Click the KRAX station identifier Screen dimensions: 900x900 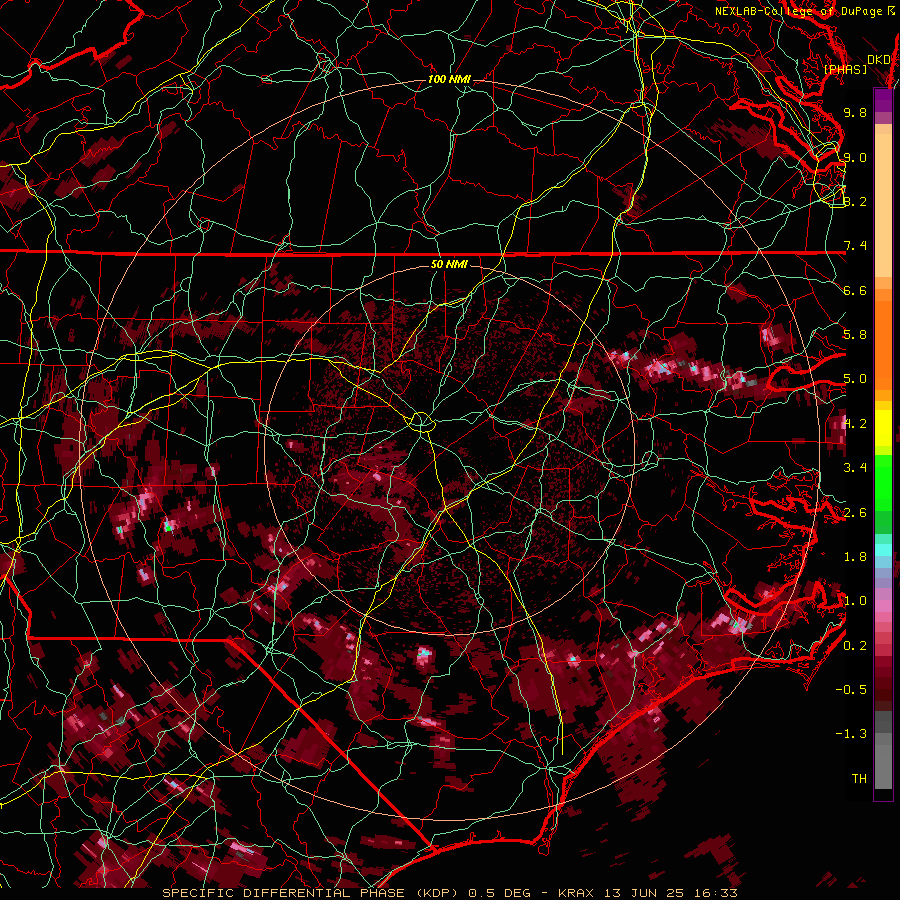coord(577,893)
